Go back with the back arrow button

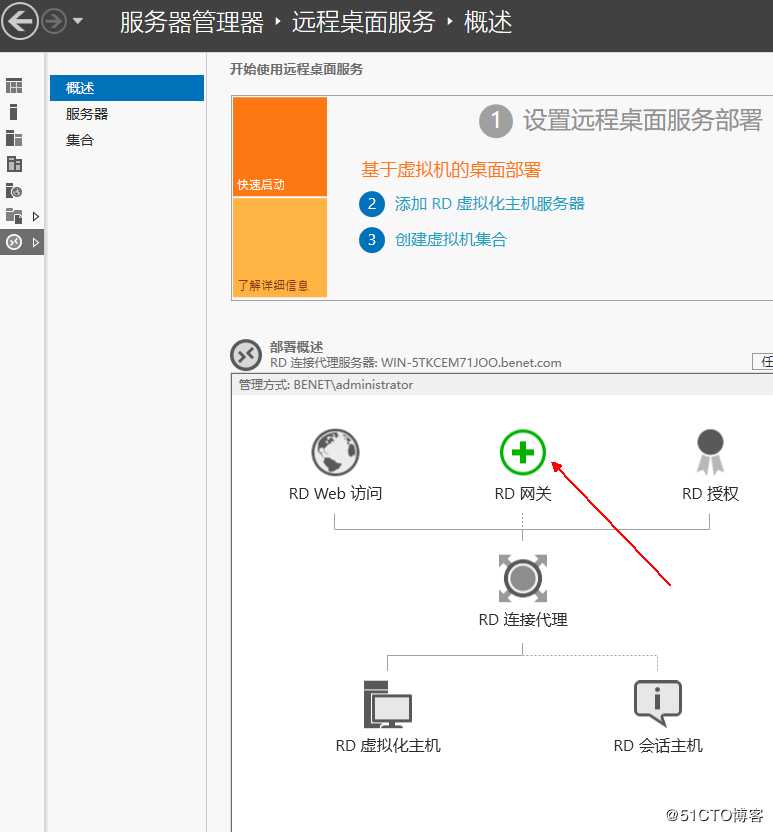click(x=20, y=22)
